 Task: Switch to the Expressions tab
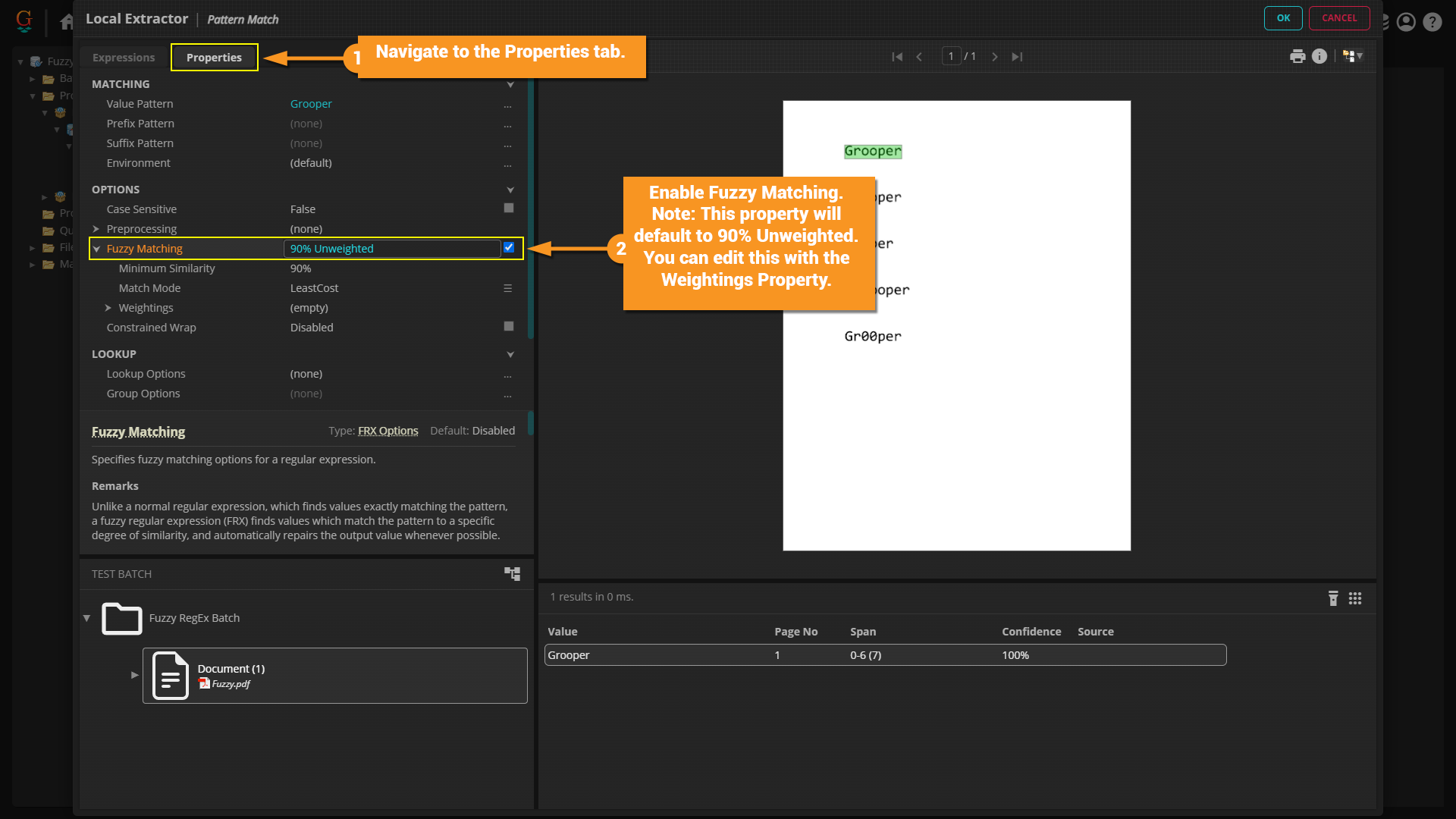(124, 58)
